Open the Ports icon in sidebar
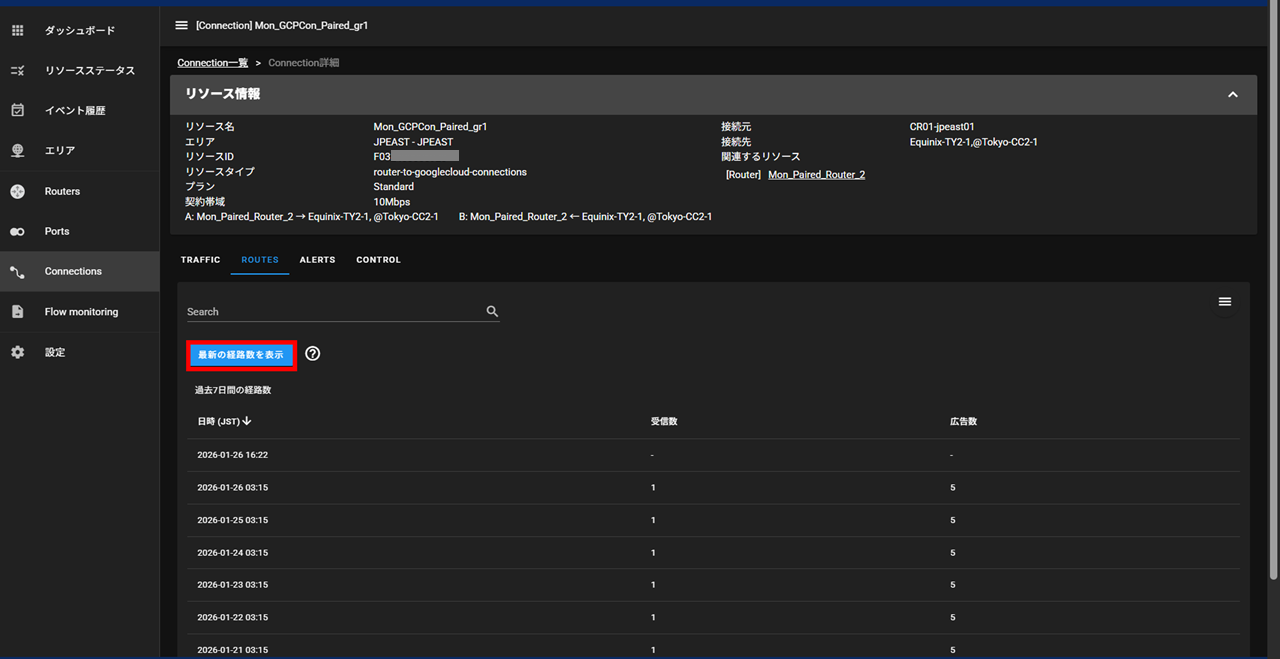This screenshot has width=1280, height=659. tap(17, 231)
